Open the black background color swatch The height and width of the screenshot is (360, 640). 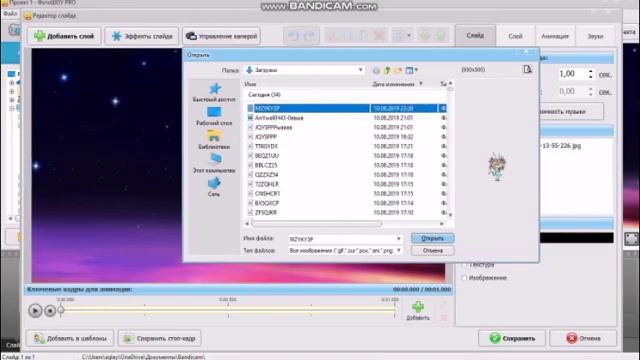[x=576, y=238]
